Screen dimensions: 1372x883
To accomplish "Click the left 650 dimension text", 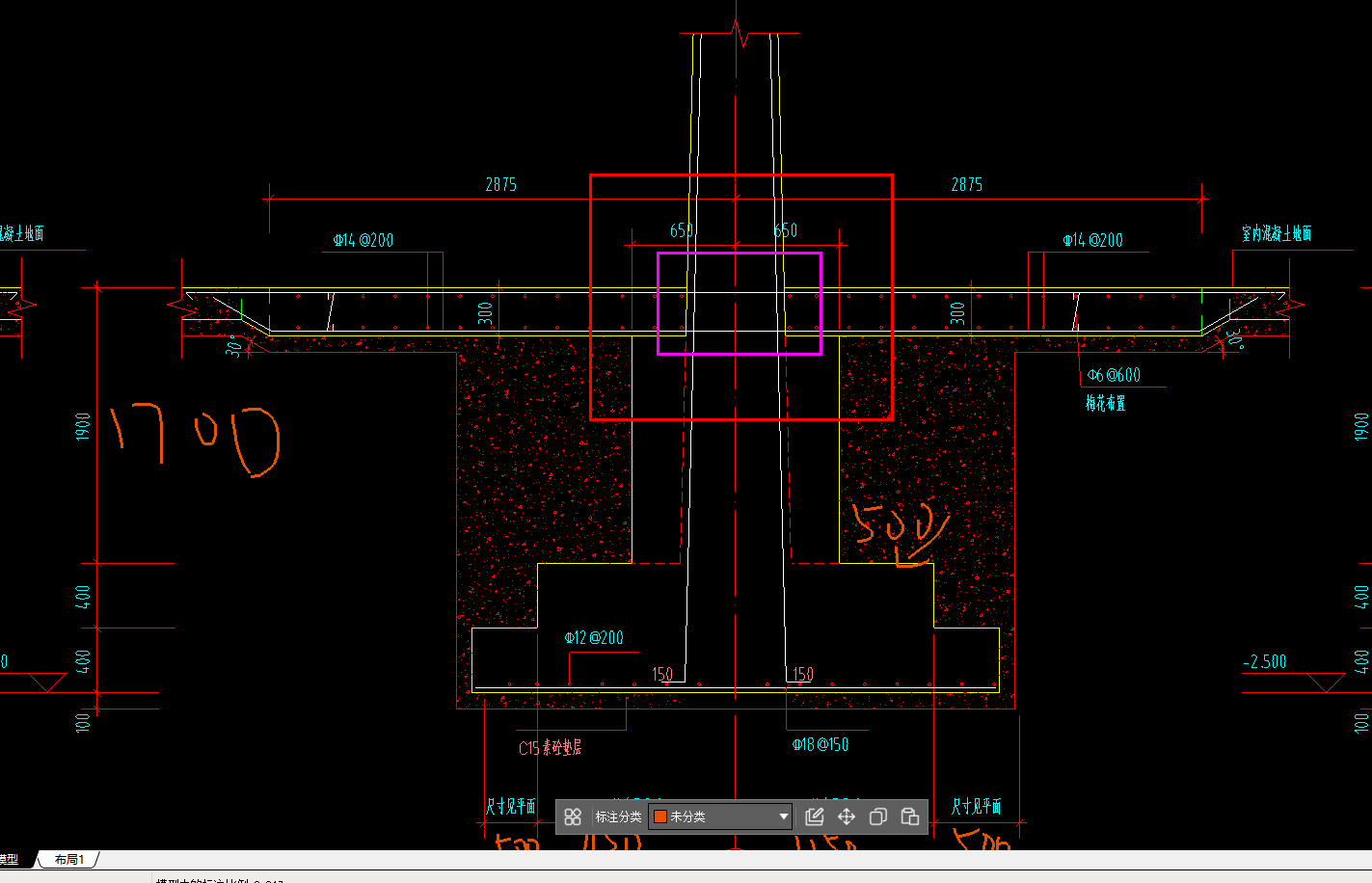I will tap(682, 230).
